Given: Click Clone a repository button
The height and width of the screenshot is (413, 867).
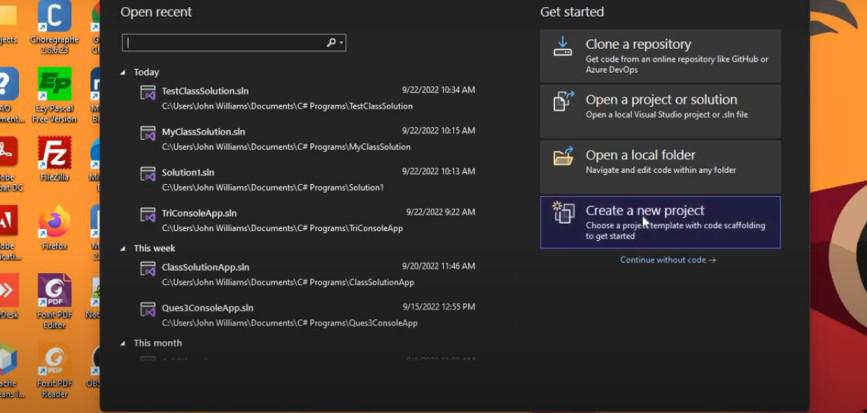Looking at the screenshot, I should click(x=660, y=56).
